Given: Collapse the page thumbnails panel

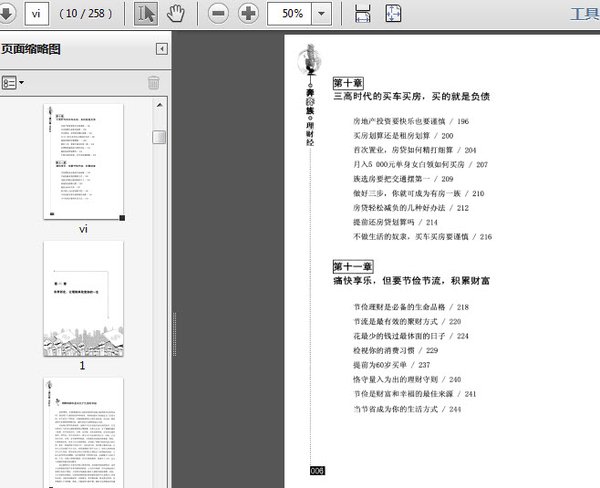Looking at the screenshot, I should (x=161, y=49).
